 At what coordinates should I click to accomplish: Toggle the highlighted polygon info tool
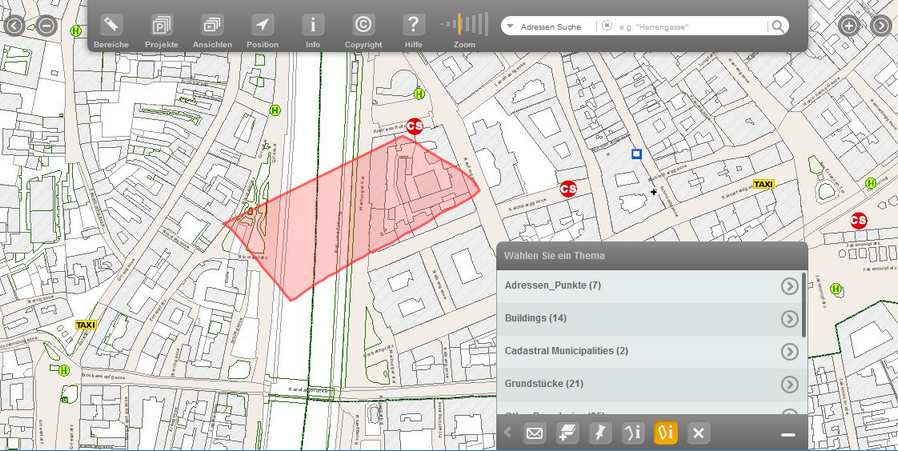pyautogui.click(x=666, y=433)
